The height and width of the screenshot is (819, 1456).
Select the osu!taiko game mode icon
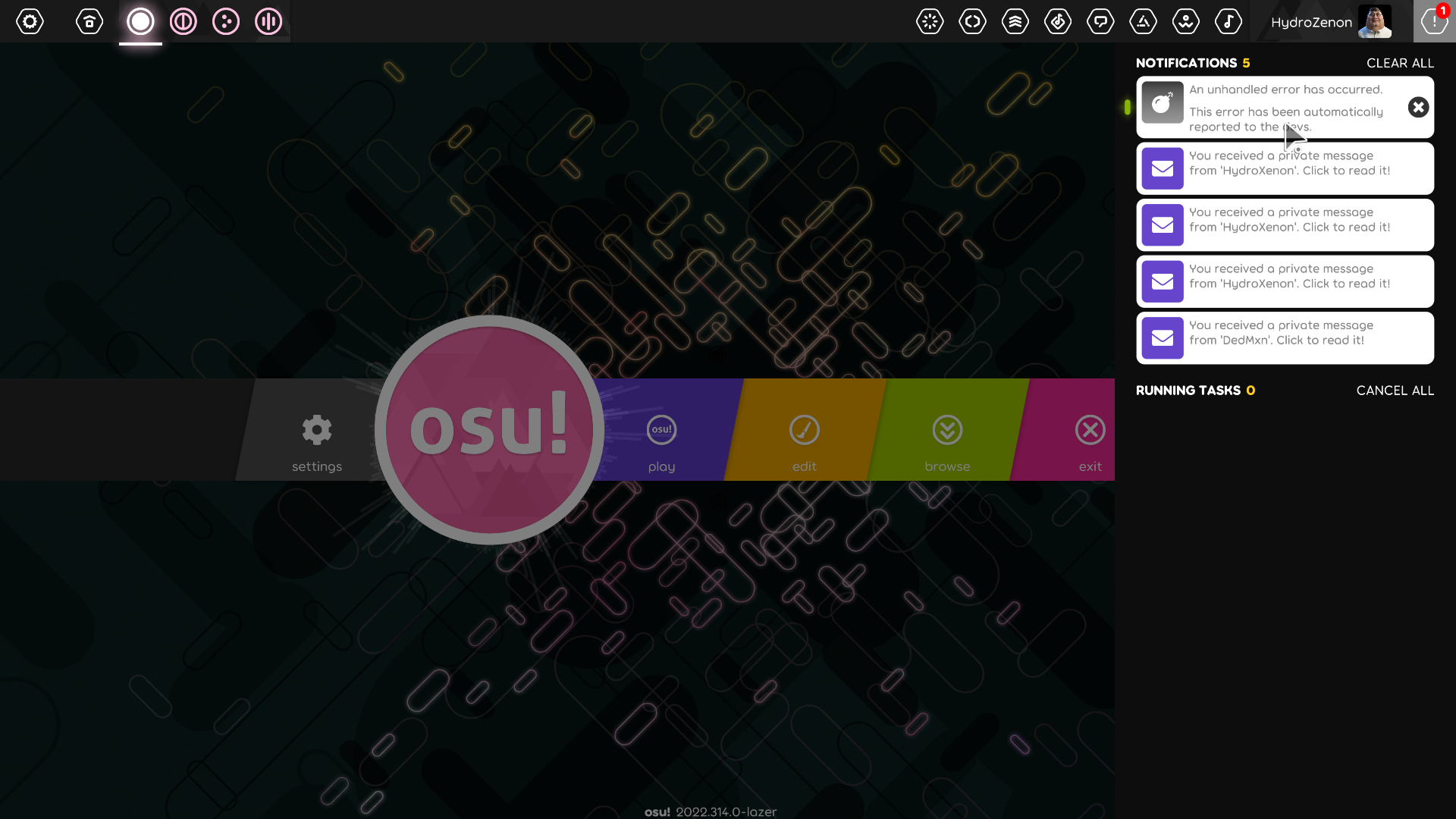coord(183,21)
